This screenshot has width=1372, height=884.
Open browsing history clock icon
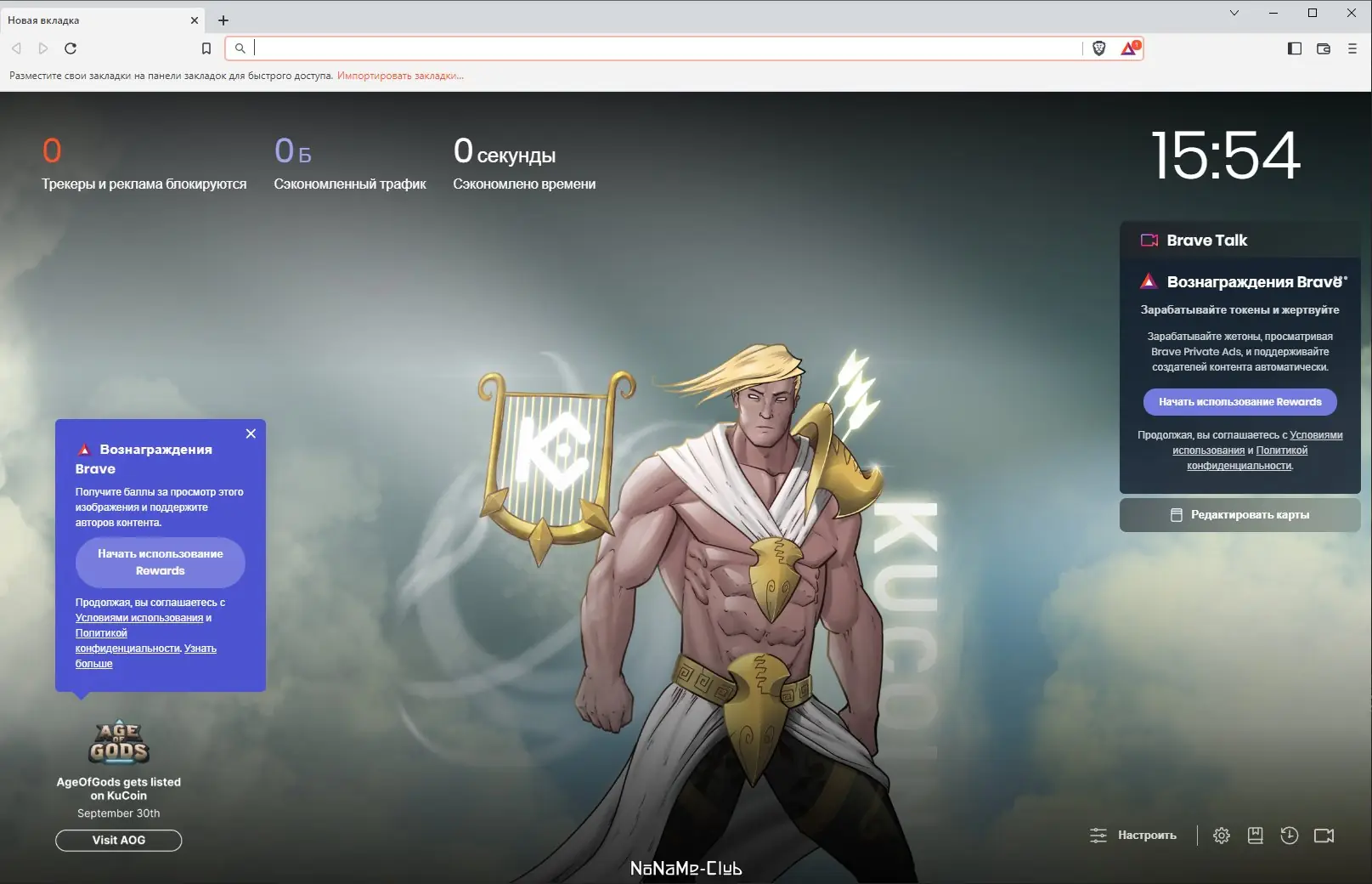[1290, 836]
